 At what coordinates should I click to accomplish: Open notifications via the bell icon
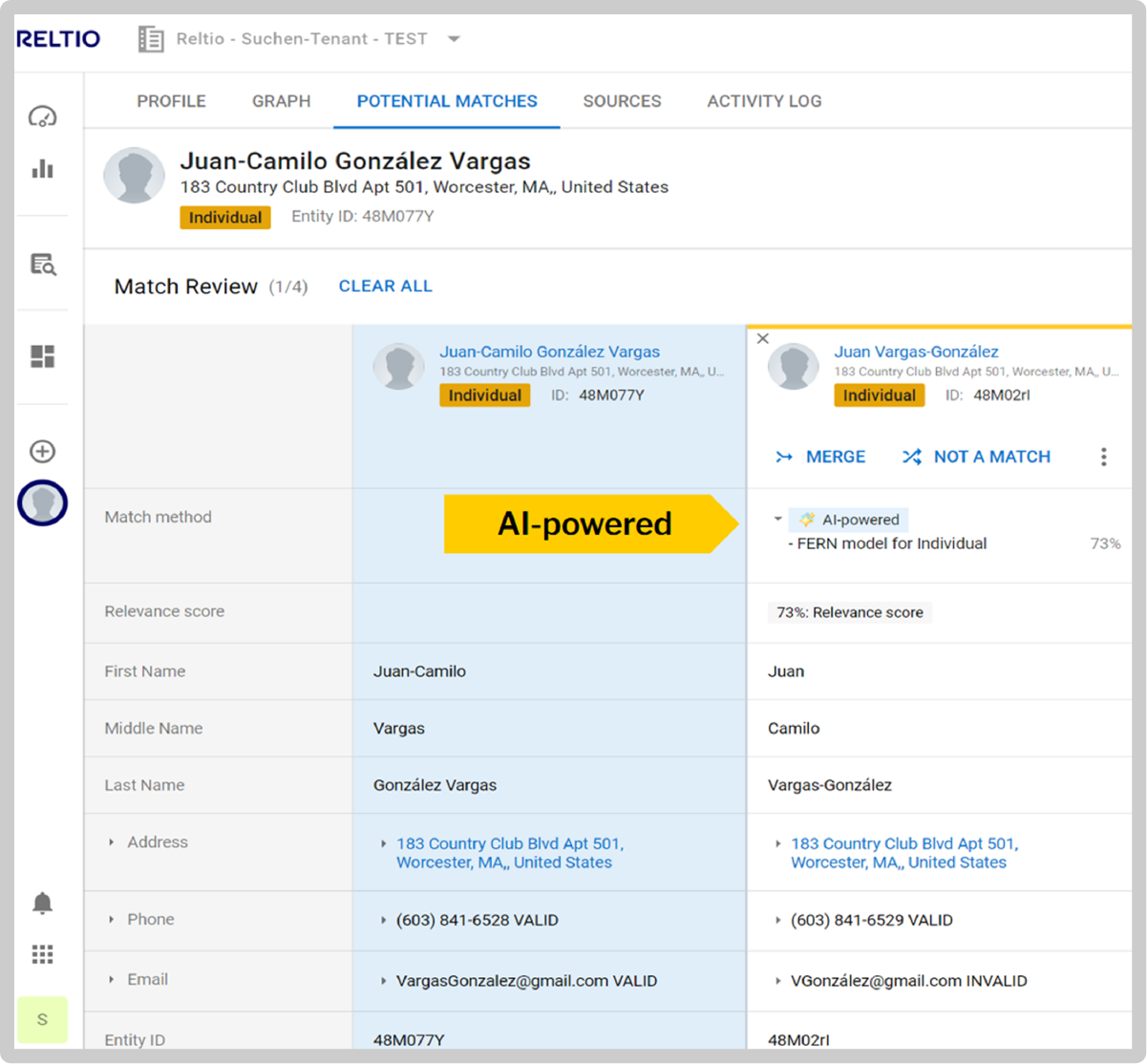coord(42,903)
